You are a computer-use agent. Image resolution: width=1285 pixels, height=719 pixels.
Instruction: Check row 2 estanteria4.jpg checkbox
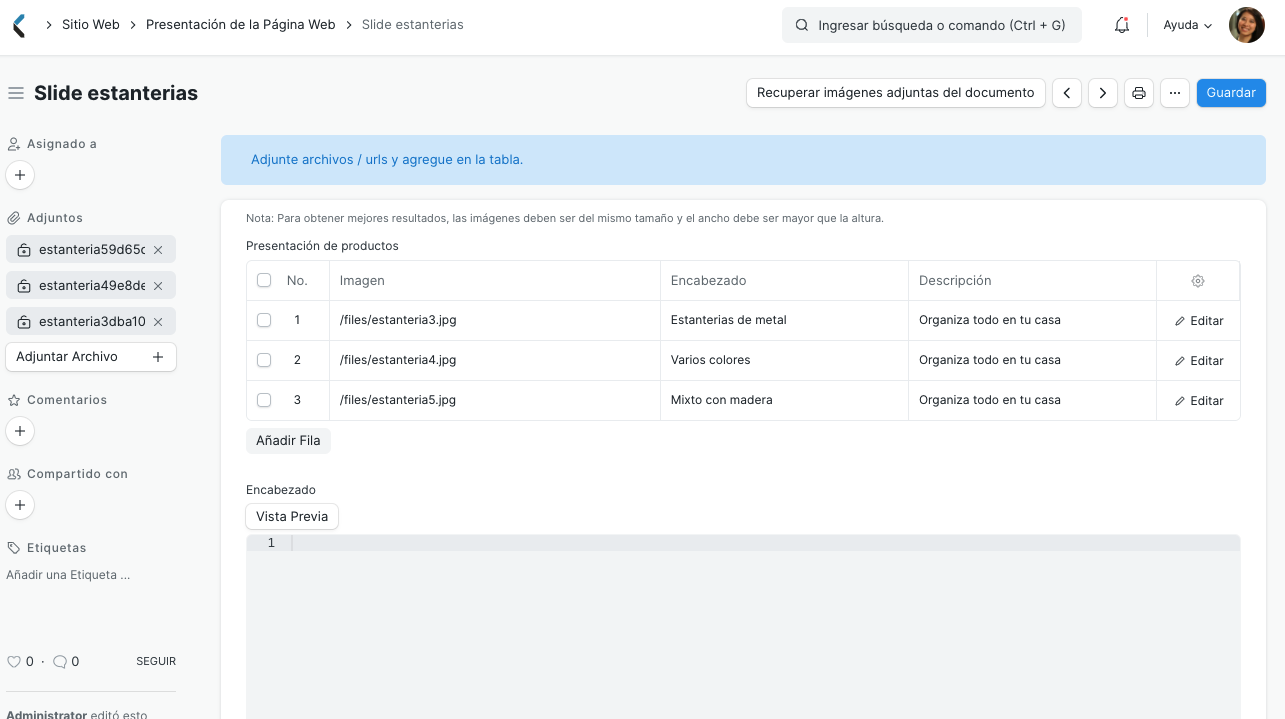264,360
